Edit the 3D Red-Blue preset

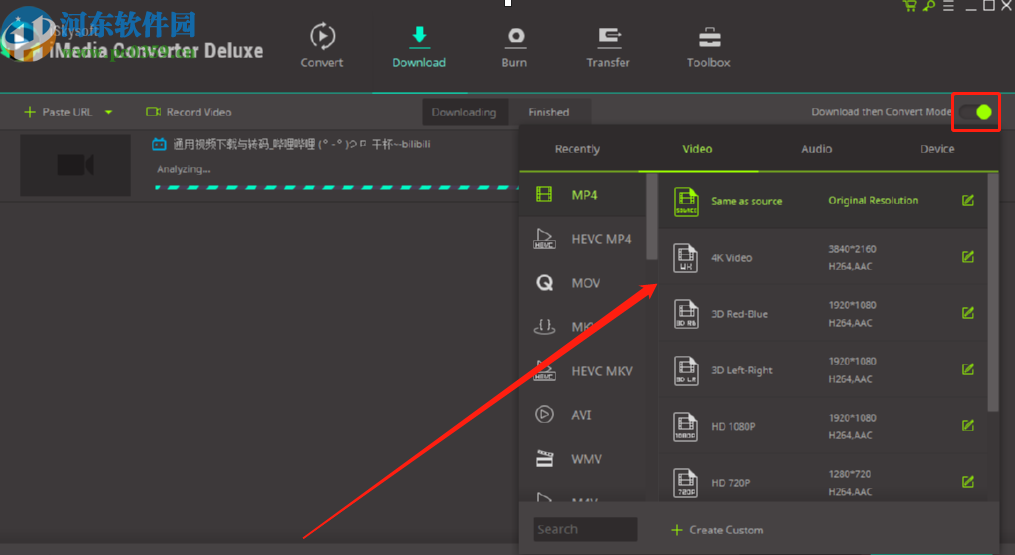point(968,313)
